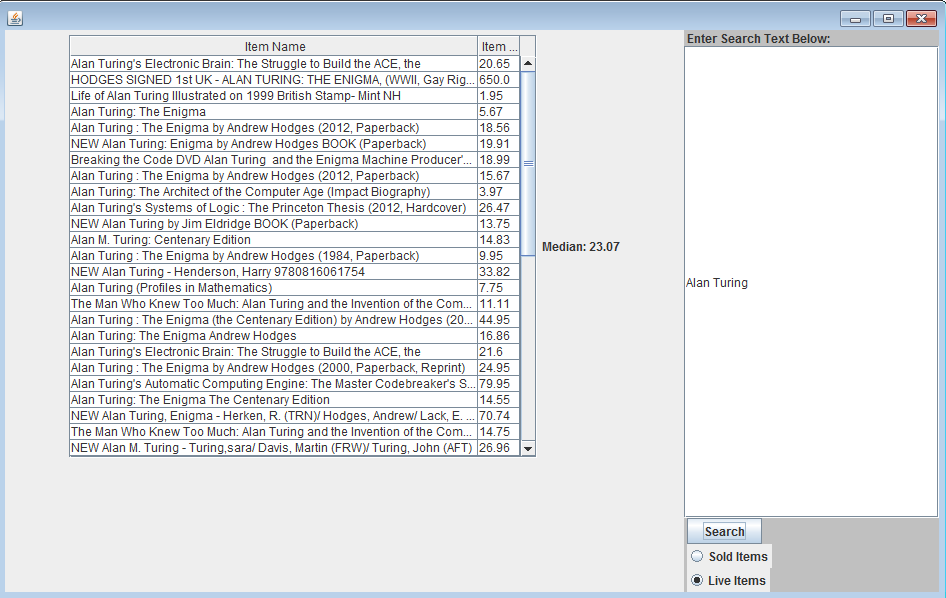
Task: Click the price cell 18.56
Action: [498, 128]
